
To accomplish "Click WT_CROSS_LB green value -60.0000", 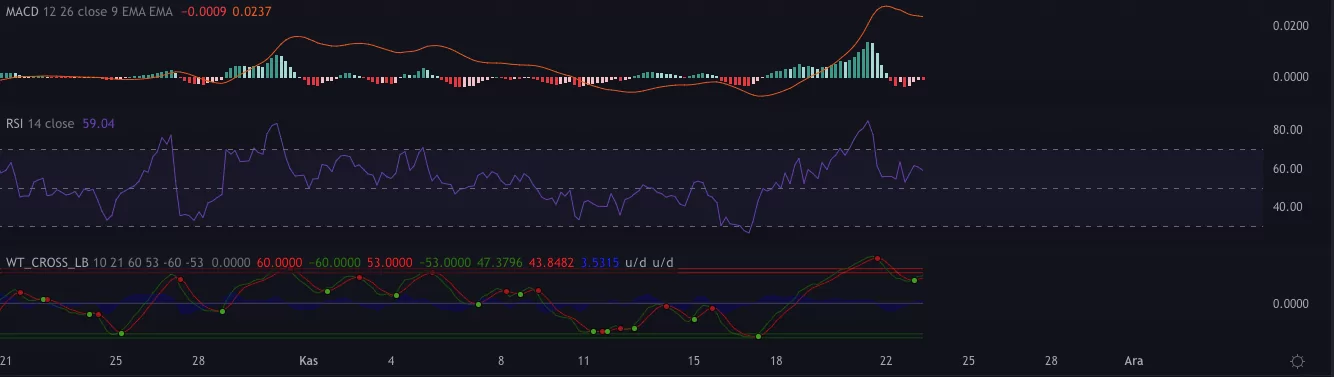I will [x=335, y=263].
